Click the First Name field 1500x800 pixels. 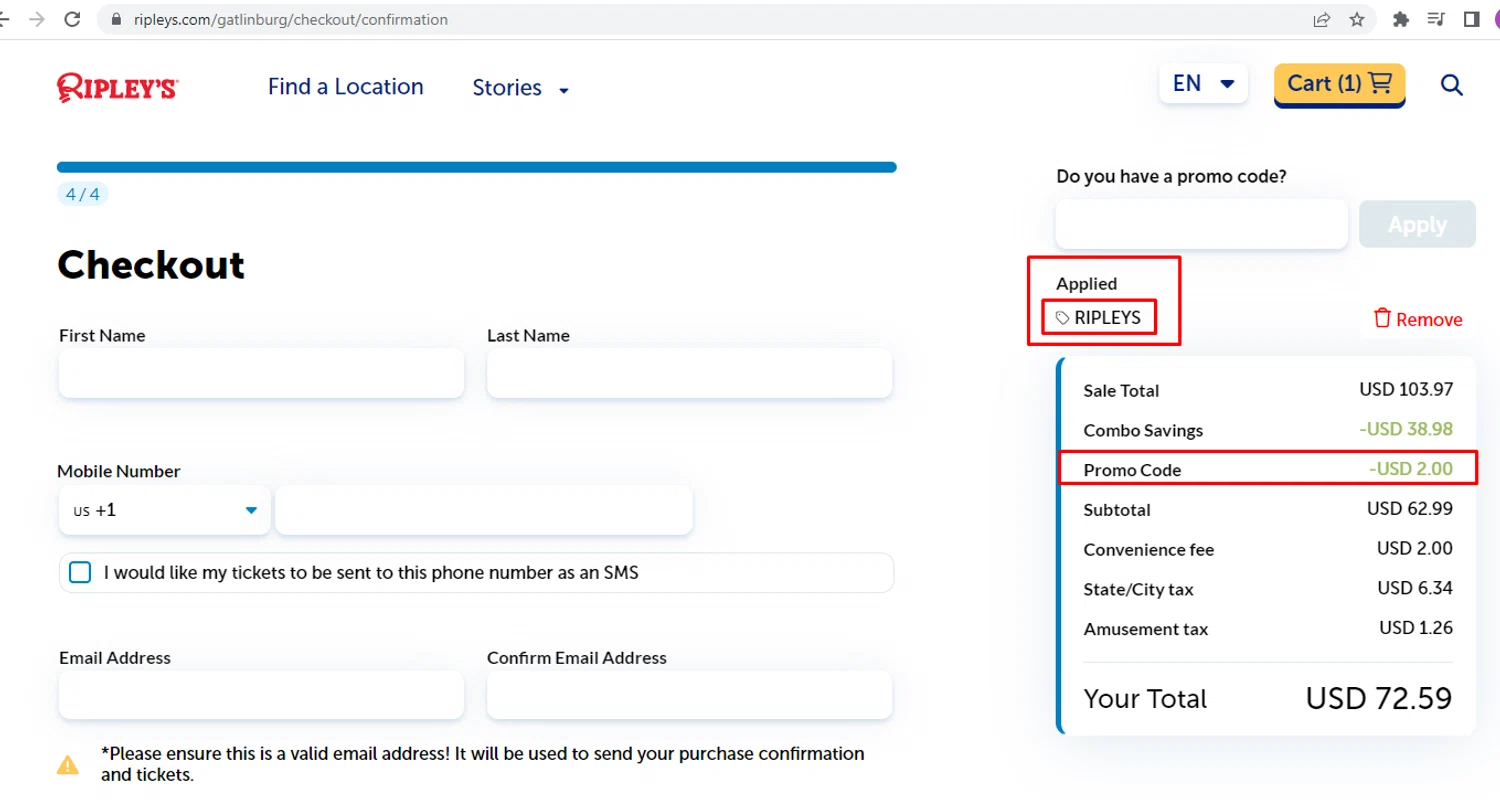[x=261, y=373]
